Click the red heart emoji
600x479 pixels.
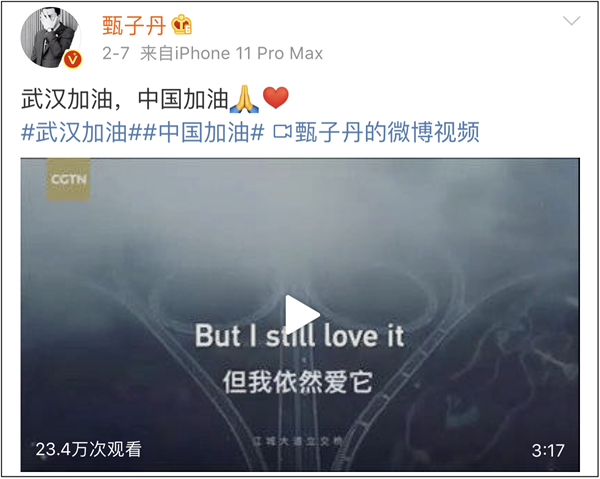[276, 98]
